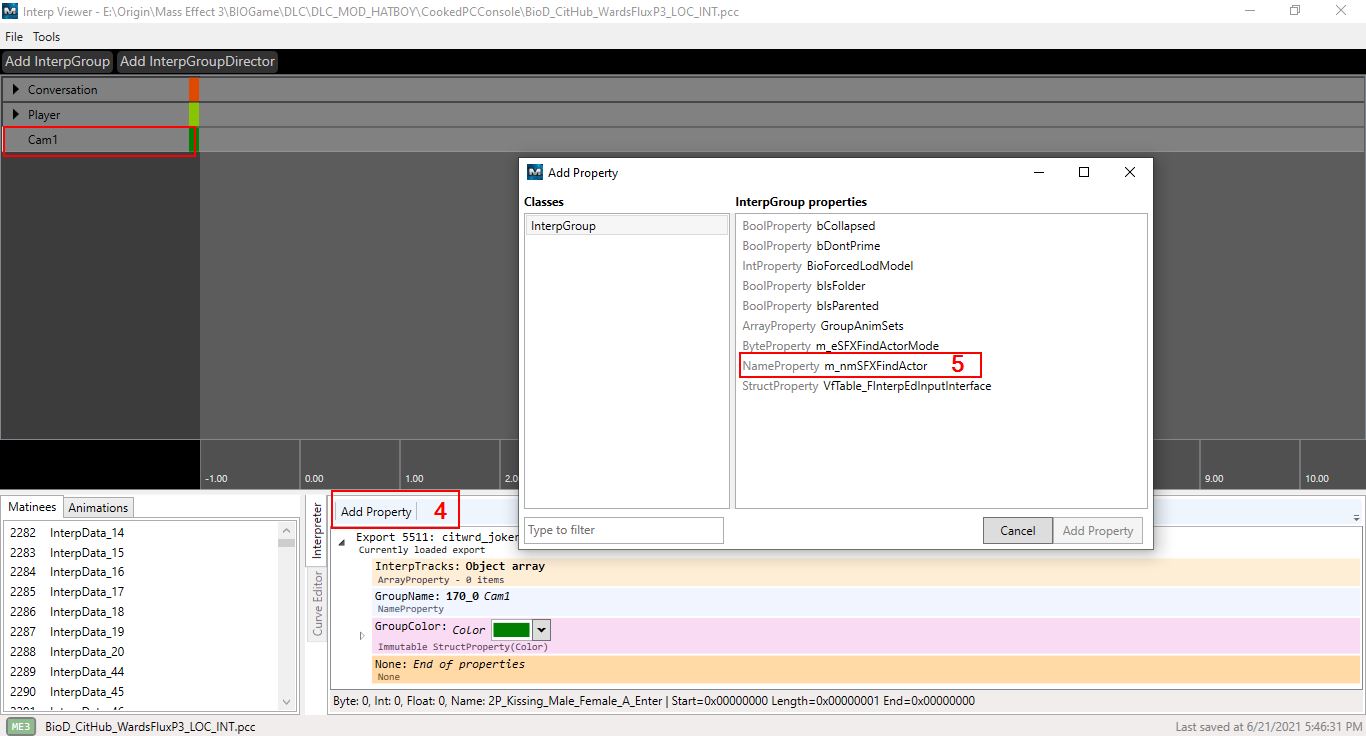The height and width of the screenshot is (736, 1366).
Task: Click the dialog's Add Property confirm button
Action: coord(1097,531)
